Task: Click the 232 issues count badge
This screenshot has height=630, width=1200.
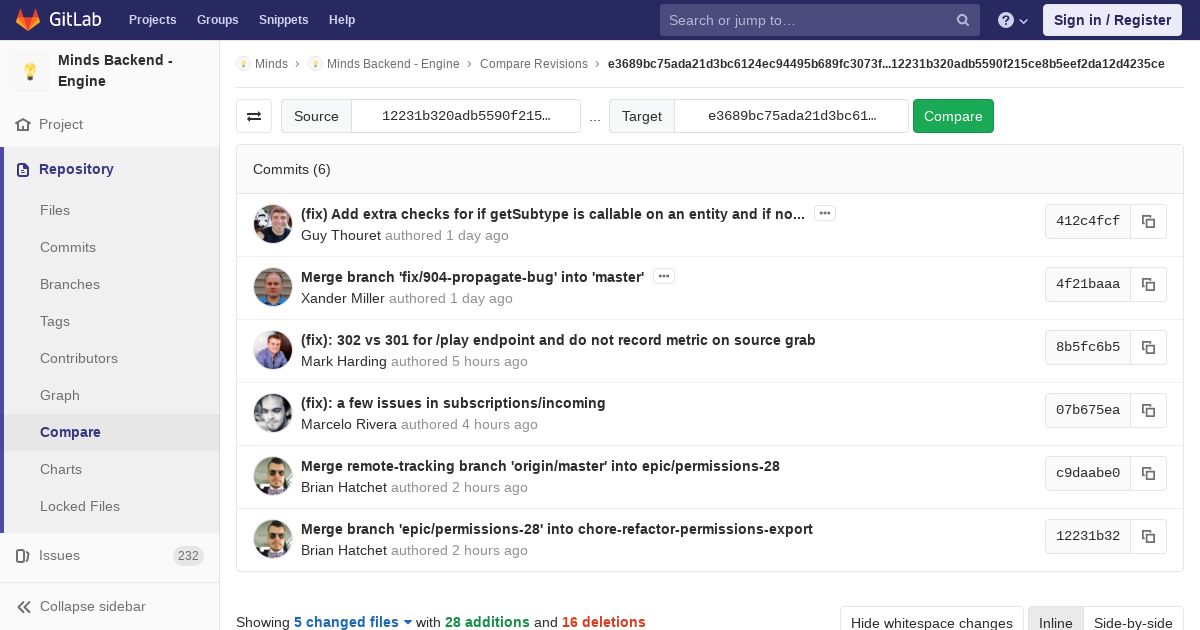Action: coord(188,556)
